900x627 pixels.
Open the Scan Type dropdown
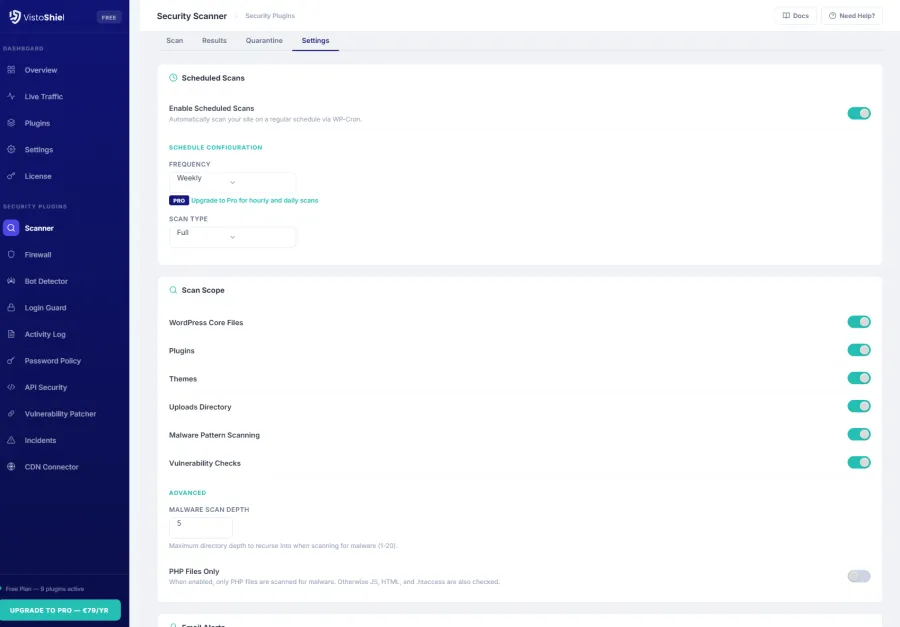coord(232,236)
